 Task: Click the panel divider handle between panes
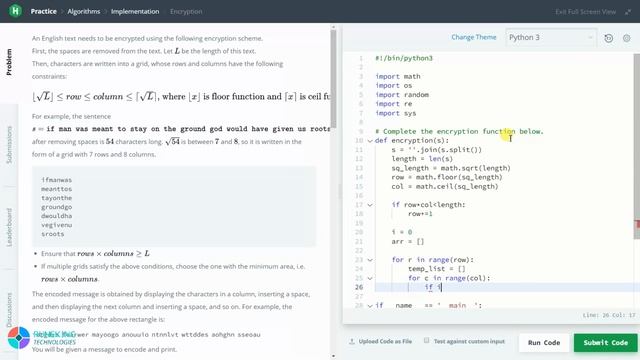click(339, 191)
